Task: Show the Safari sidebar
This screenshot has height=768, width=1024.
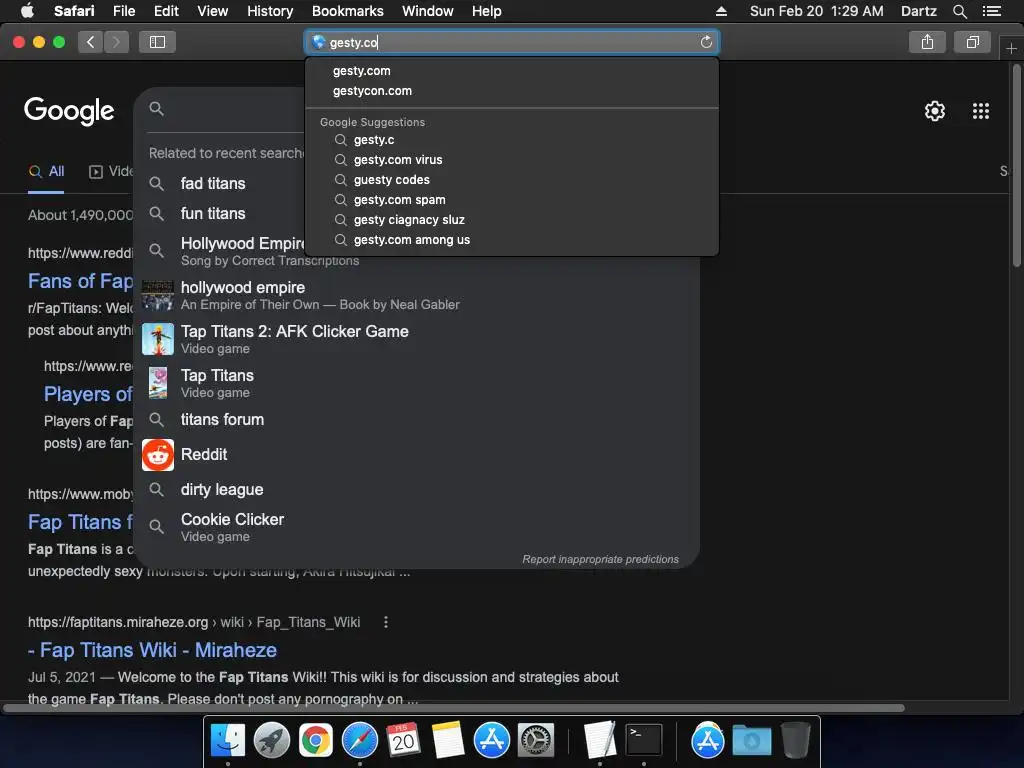Action: 157,42
